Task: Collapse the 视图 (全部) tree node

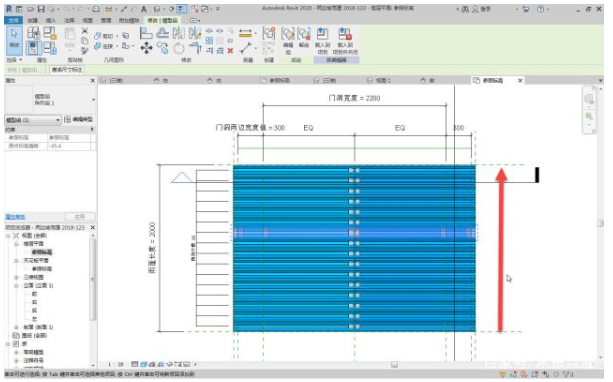Action: click(8, 236)
